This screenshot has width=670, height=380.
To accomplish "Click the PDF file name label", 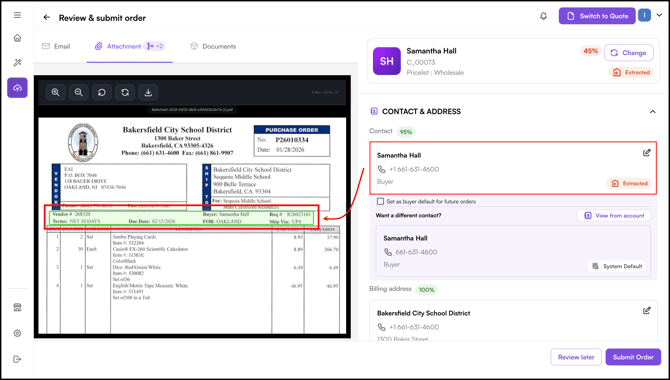I will coord(192,109).
